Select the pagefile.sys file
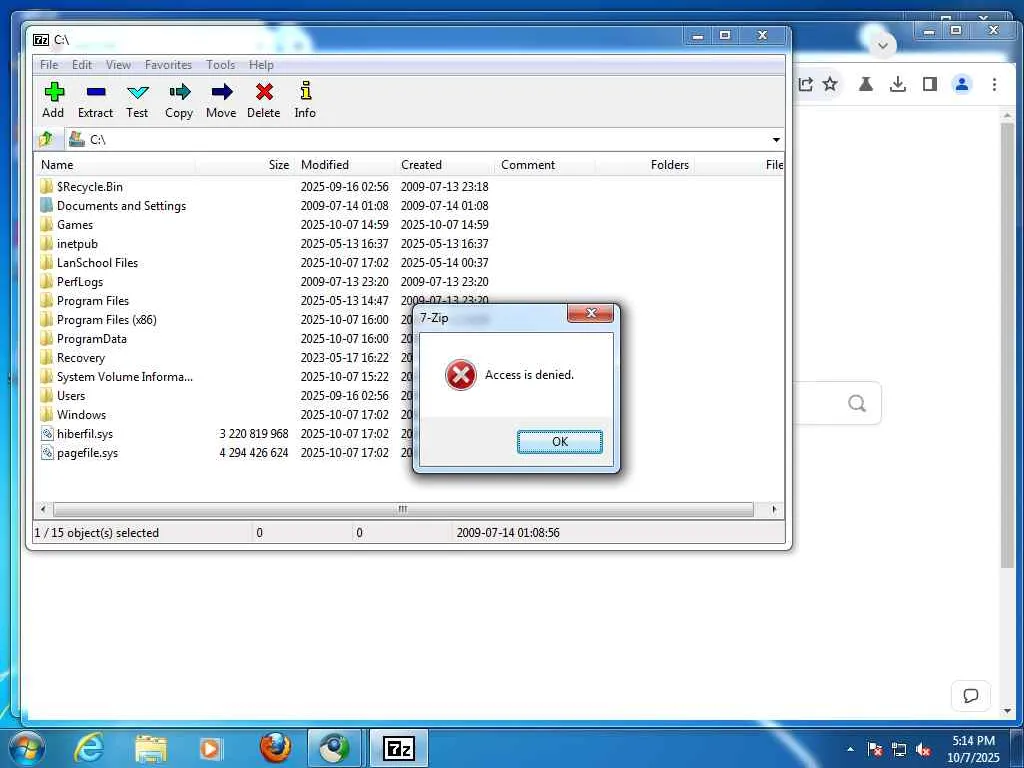This screenshot has width=1024, height=768. (88, 453)
